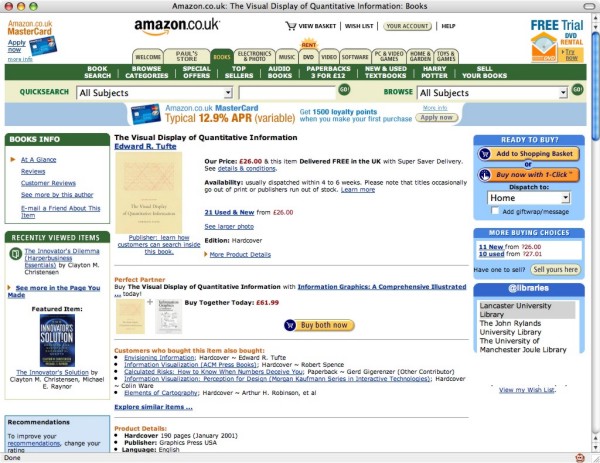Click the page vertical scrollbar thumb
Image resolution: width=600 pixels, height=463 pixels.
click(595, 87)
